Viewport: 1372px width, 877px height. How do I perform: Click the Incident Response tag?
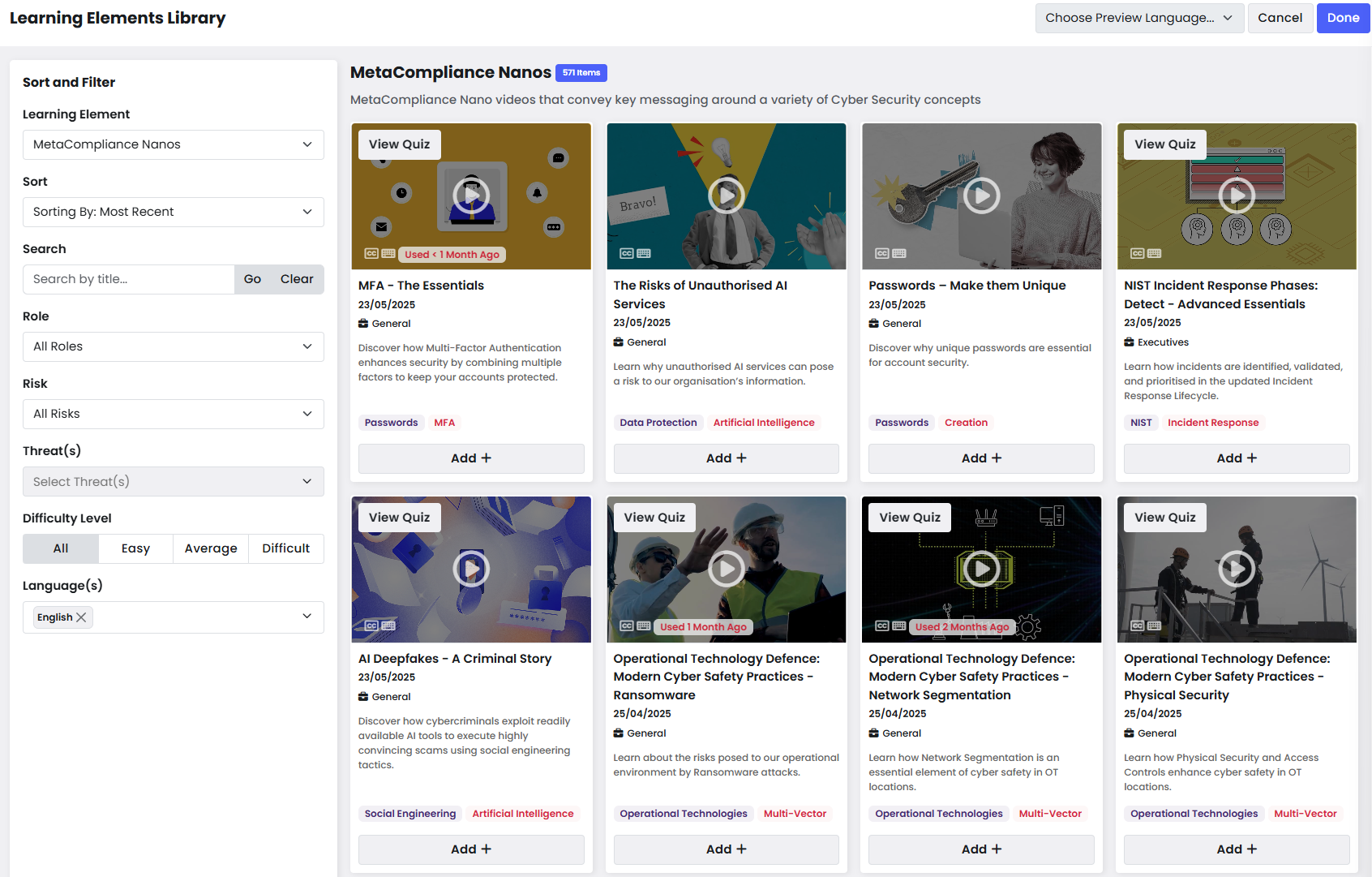tap(1213, 423)
